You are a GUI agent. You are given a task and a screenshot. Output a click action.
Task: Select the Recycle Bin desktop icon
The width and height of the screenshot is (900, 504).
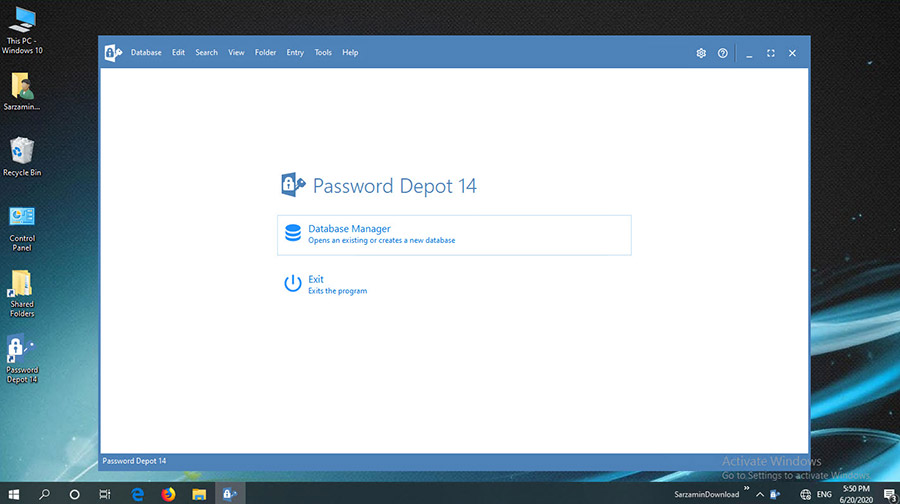point(22,157)
